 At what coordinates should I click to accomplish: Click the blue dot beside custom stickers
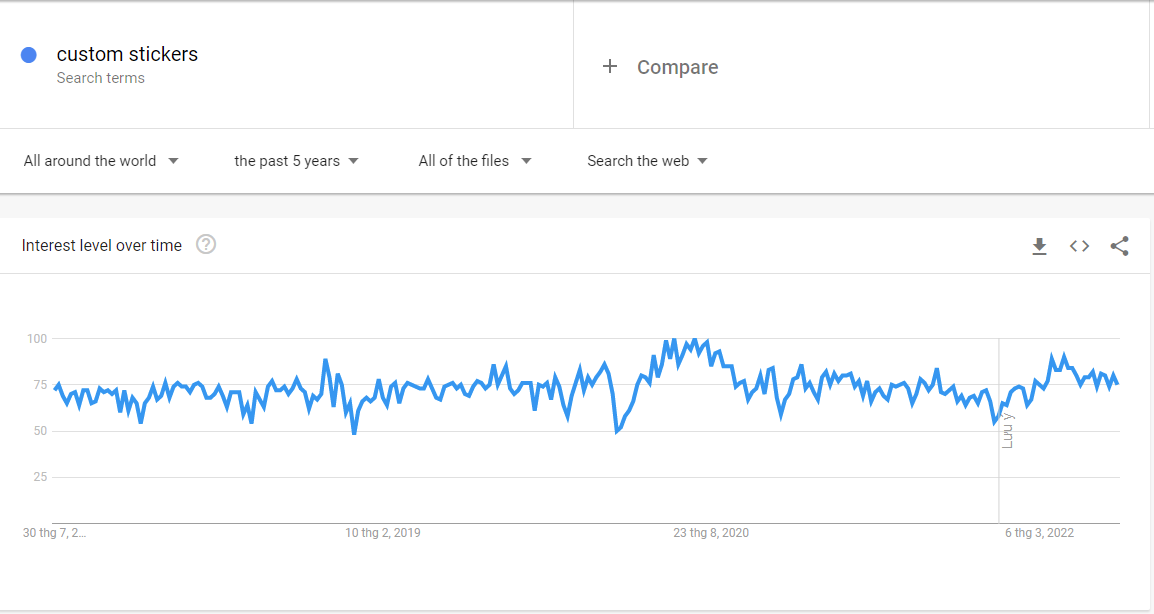tap(29, 55)
